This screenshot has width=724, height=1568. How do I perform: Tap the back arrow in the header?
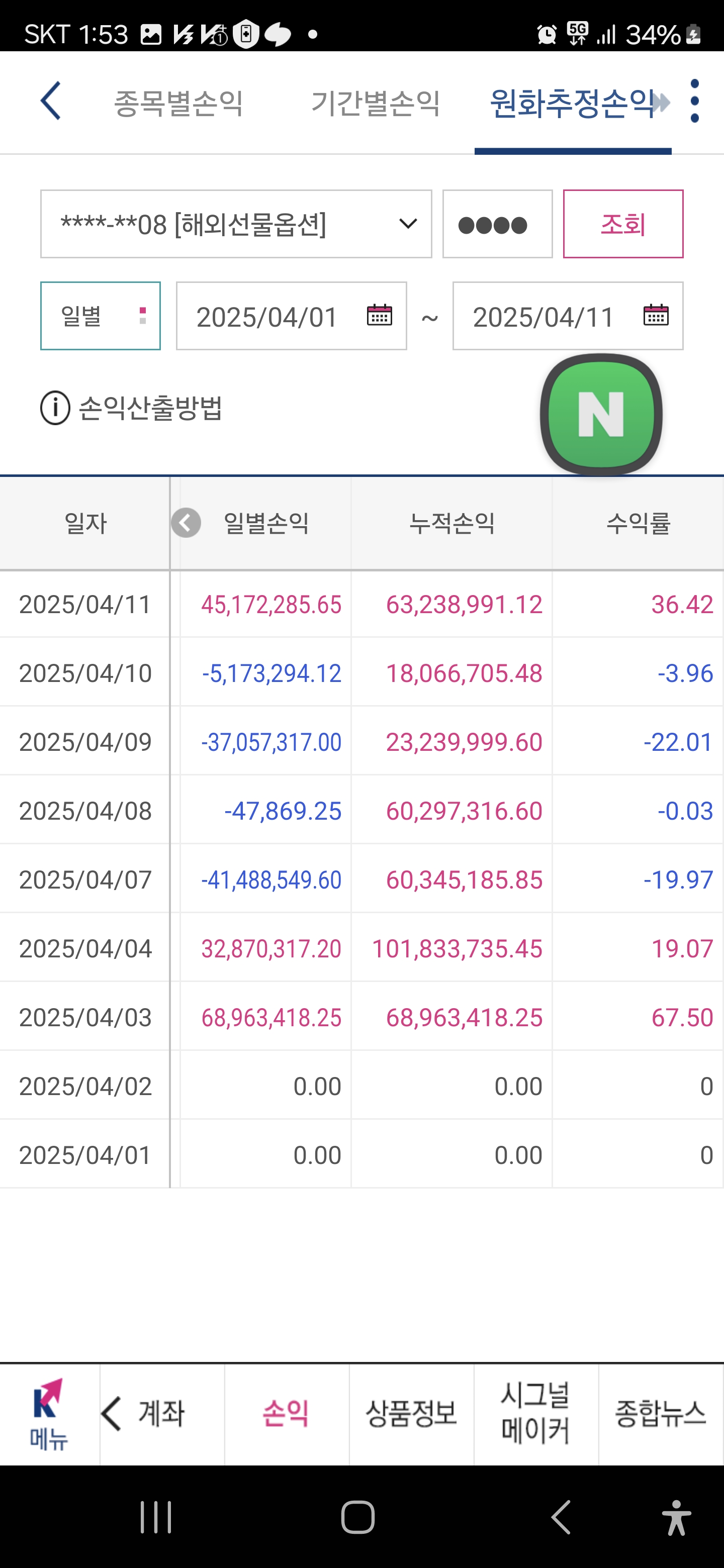pyautogui.click(x=51, y=101)
